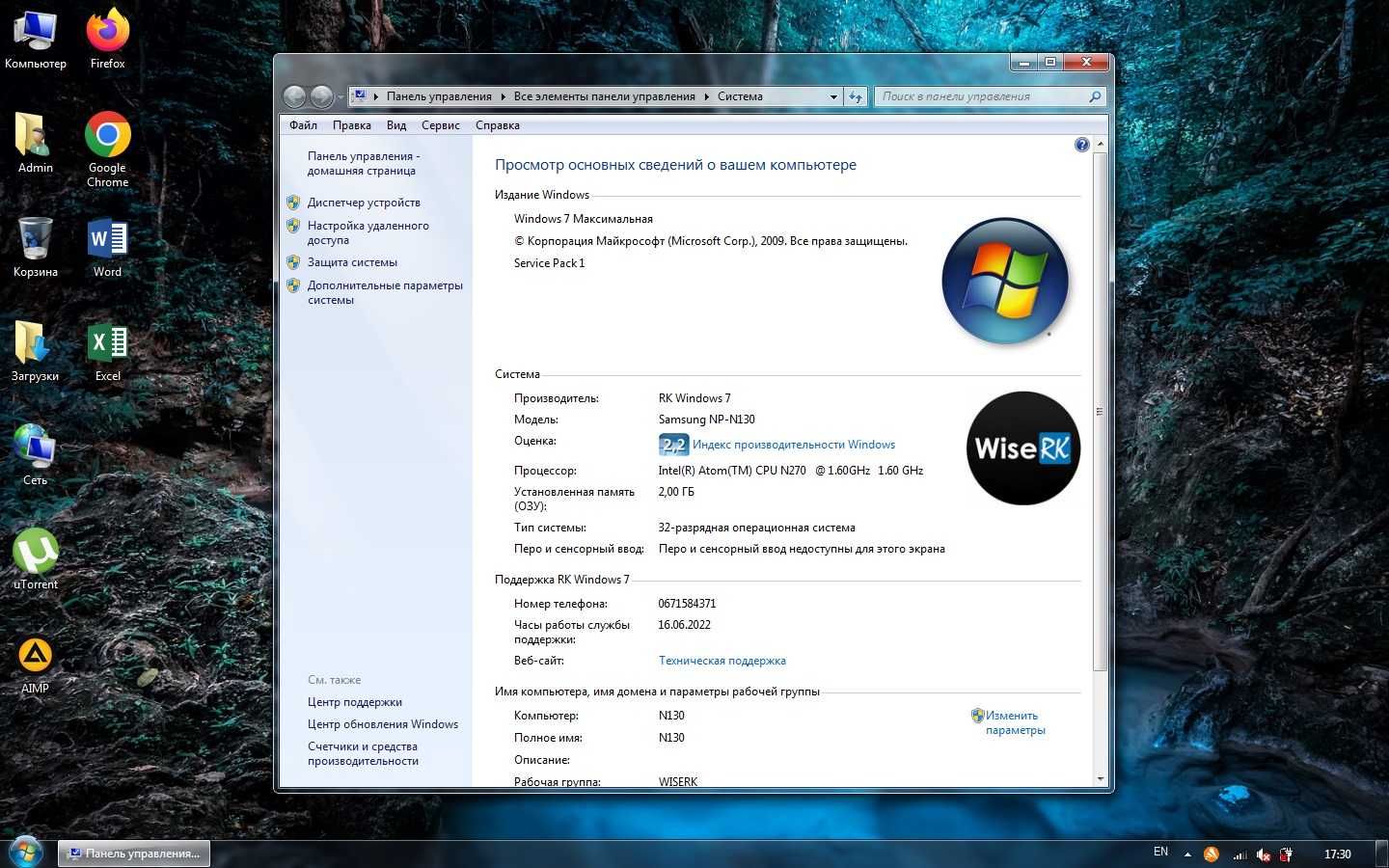
Task: Click the scrollbar up arrow
Action: pyautogui.click(x=1100, y=145)
